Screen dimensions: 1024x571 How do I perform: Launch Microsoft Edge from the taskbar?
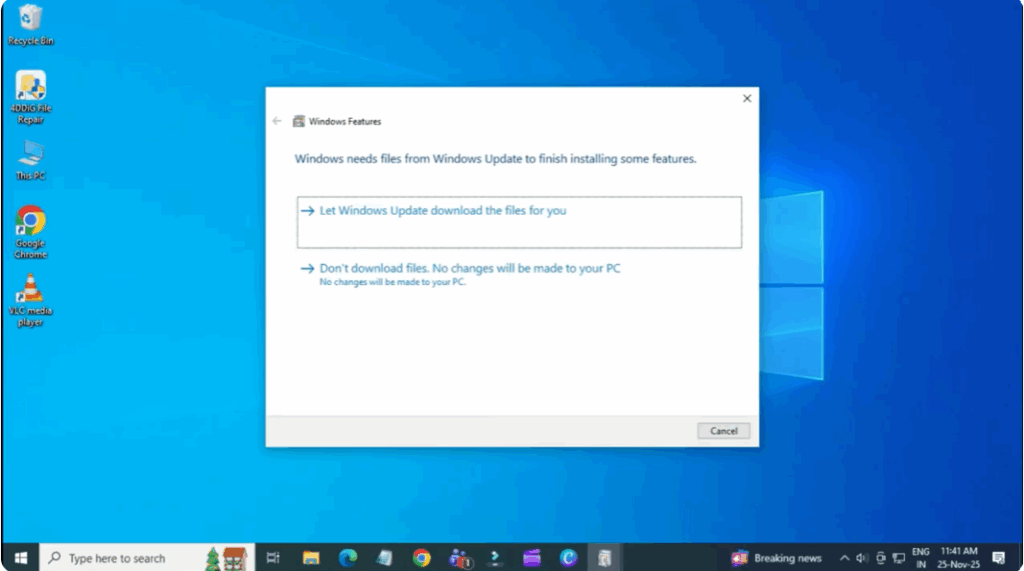(347, 558)
